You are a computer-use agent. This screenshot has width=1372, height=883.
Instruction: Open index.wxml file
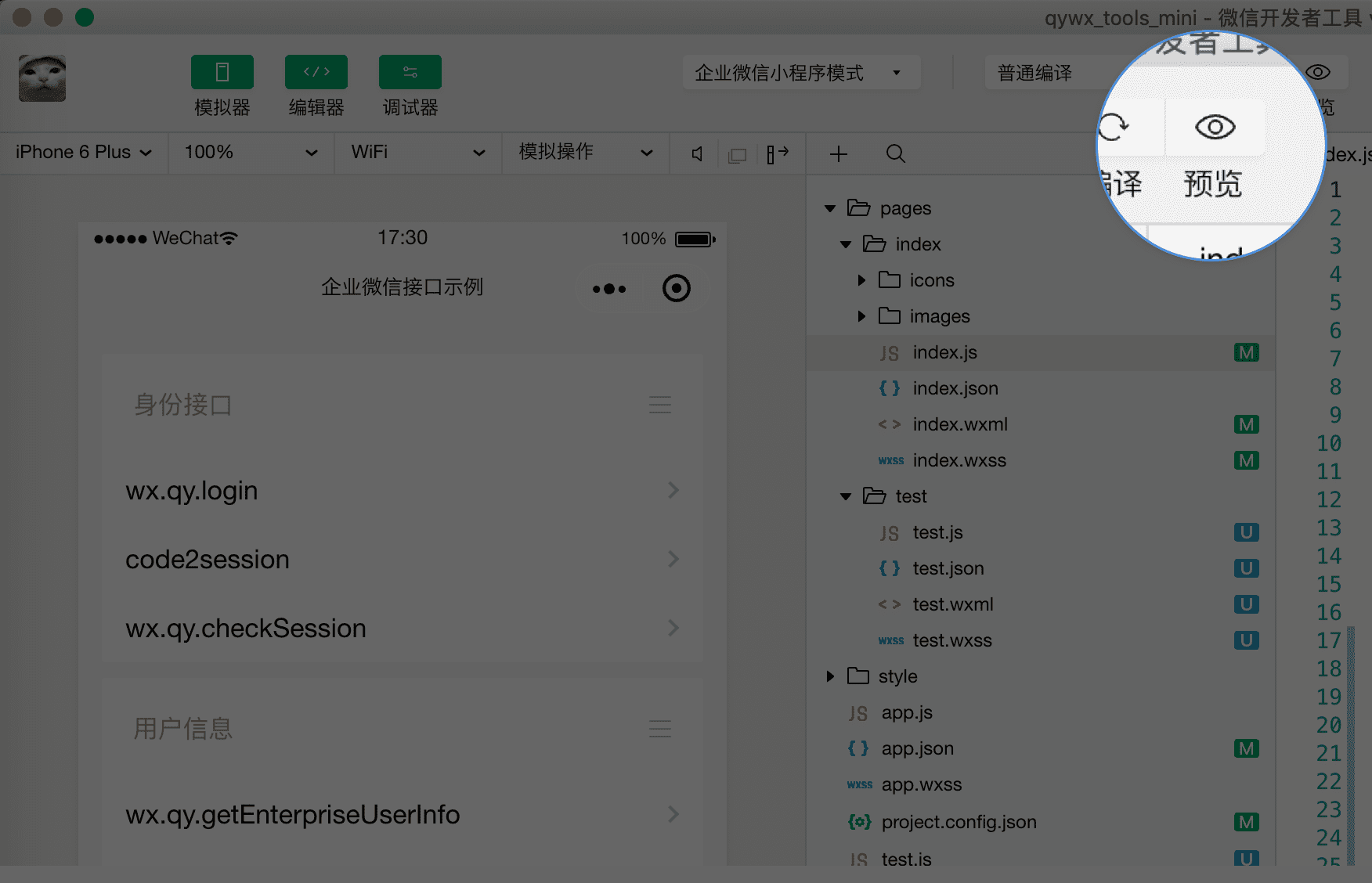1040,424
